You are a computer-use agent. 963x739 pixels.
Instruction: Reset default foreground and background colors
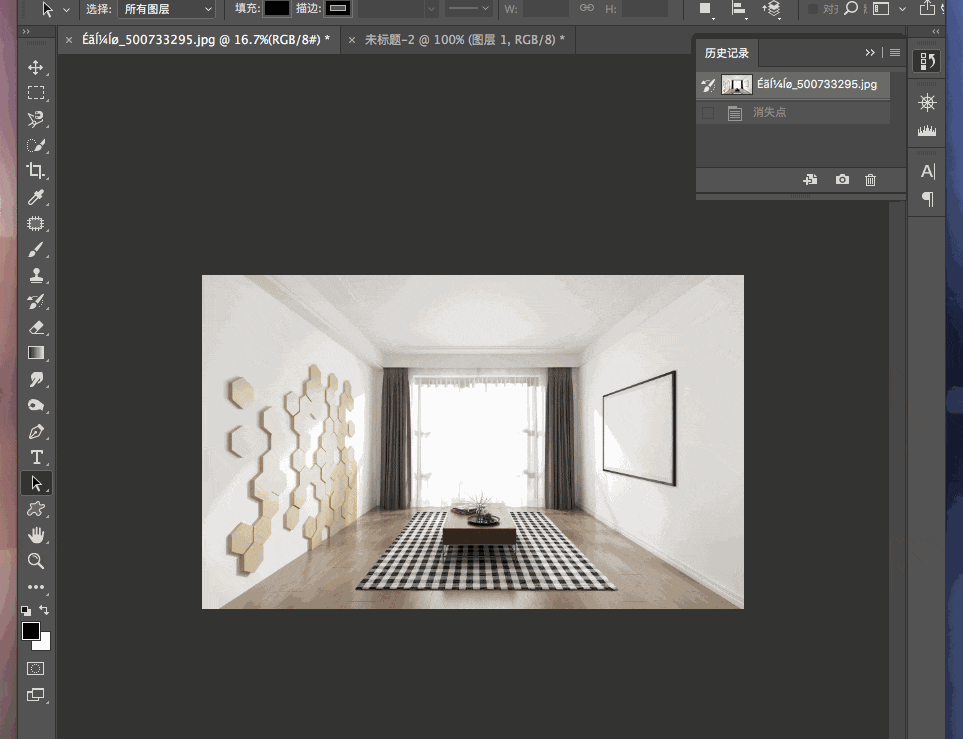coord(26,610)
